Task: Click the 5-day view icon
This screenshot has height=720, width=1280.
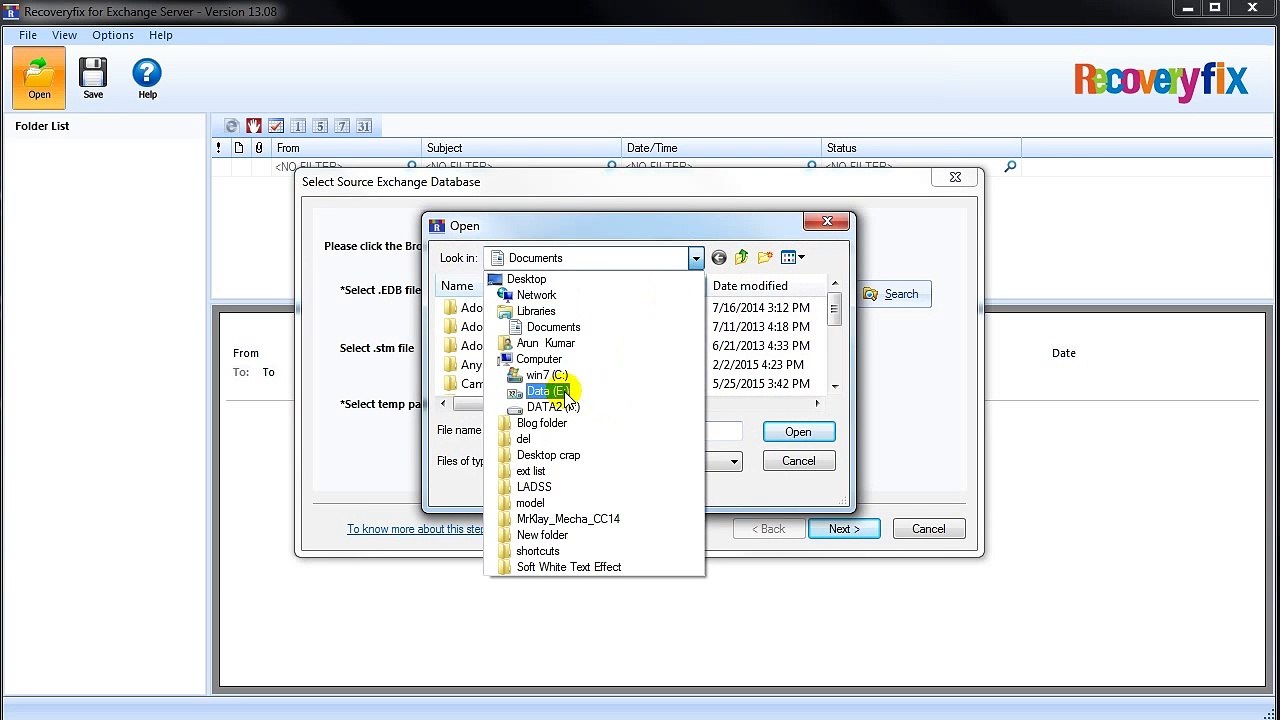Action: pyautogui.click(x=320, y=126)
